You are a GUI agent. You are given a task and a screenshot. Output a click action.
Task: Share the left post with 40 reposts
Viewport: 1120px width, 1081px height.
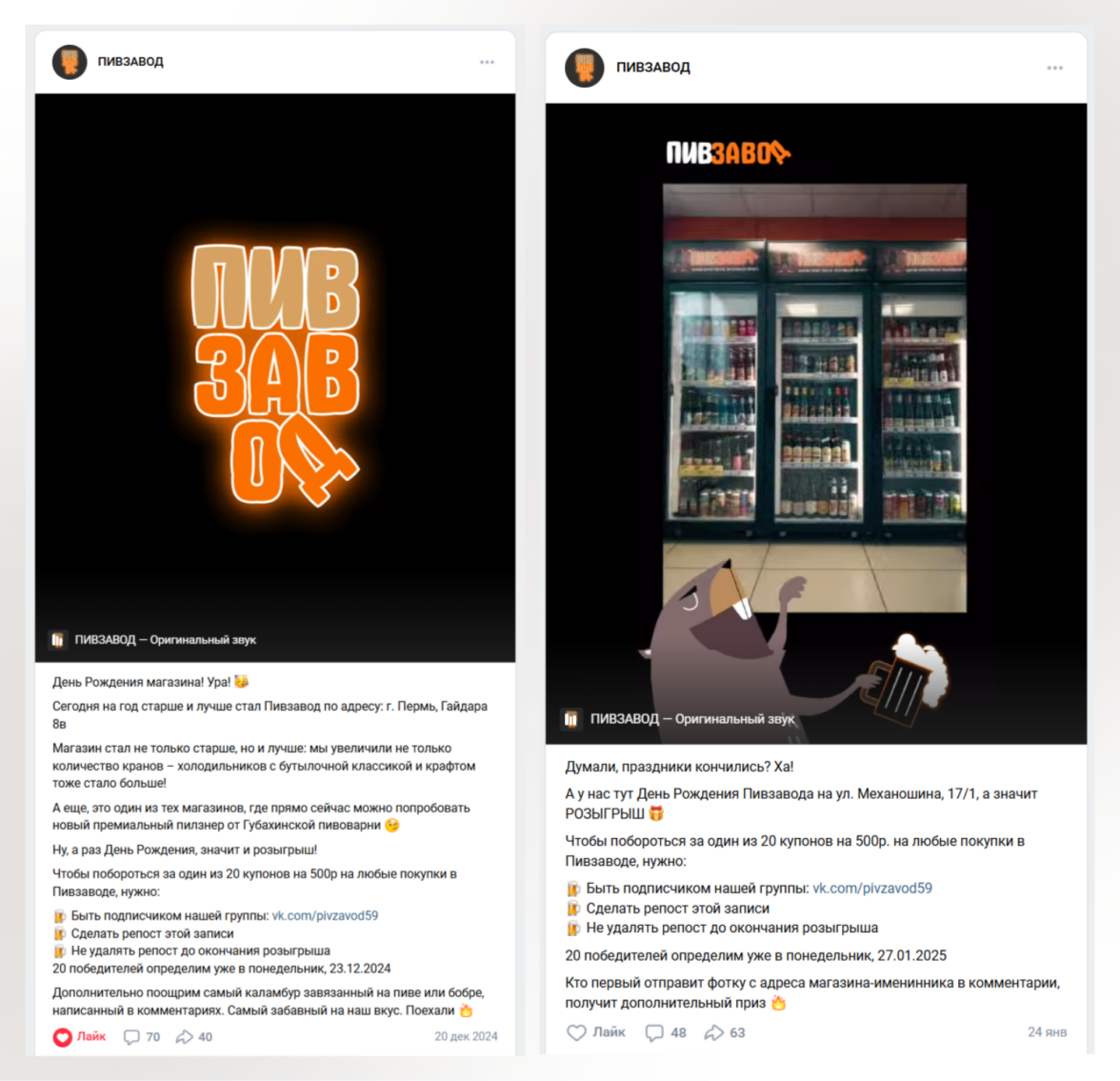194,1036
